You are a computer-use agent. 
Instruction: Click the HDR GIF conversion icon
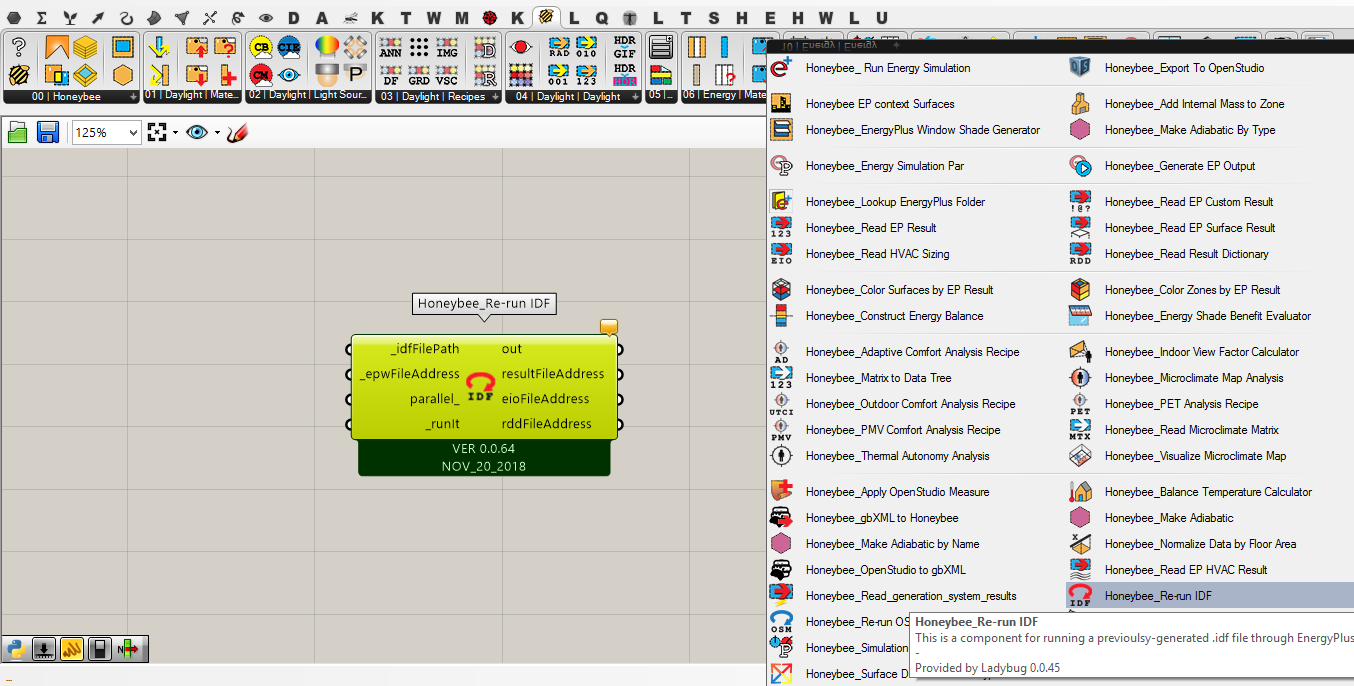pos(624,47)
